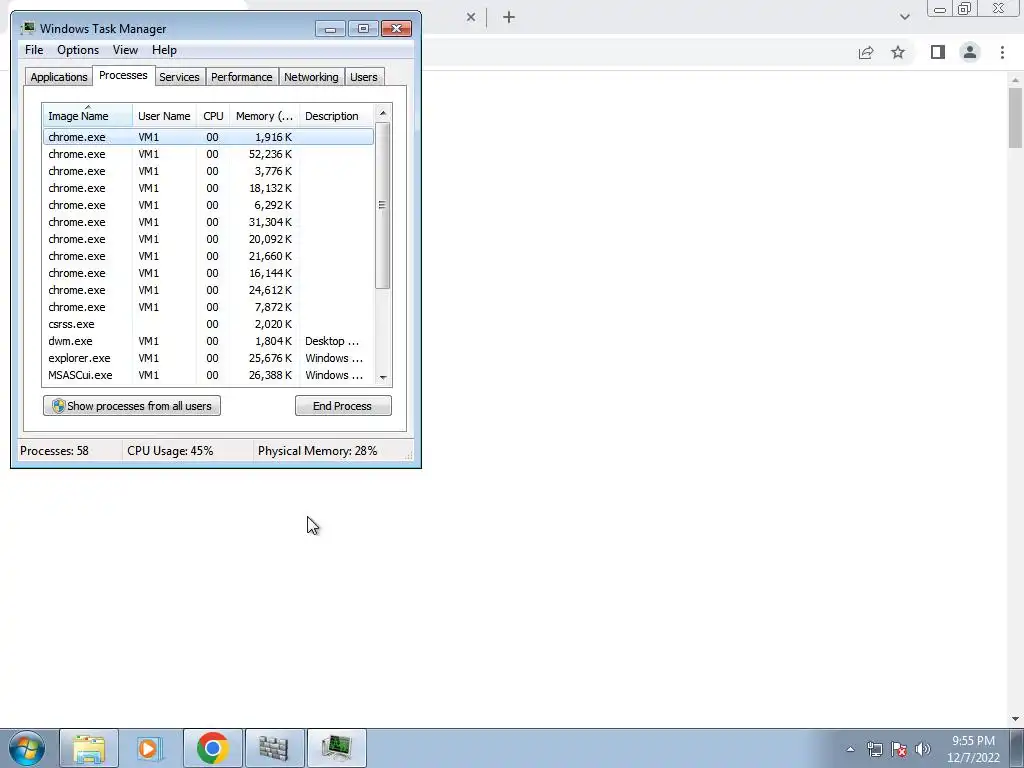The height and width of the screenshot is (768, 1024).
Task: Switch to the Applications tab
Action: tap(59, 77)
